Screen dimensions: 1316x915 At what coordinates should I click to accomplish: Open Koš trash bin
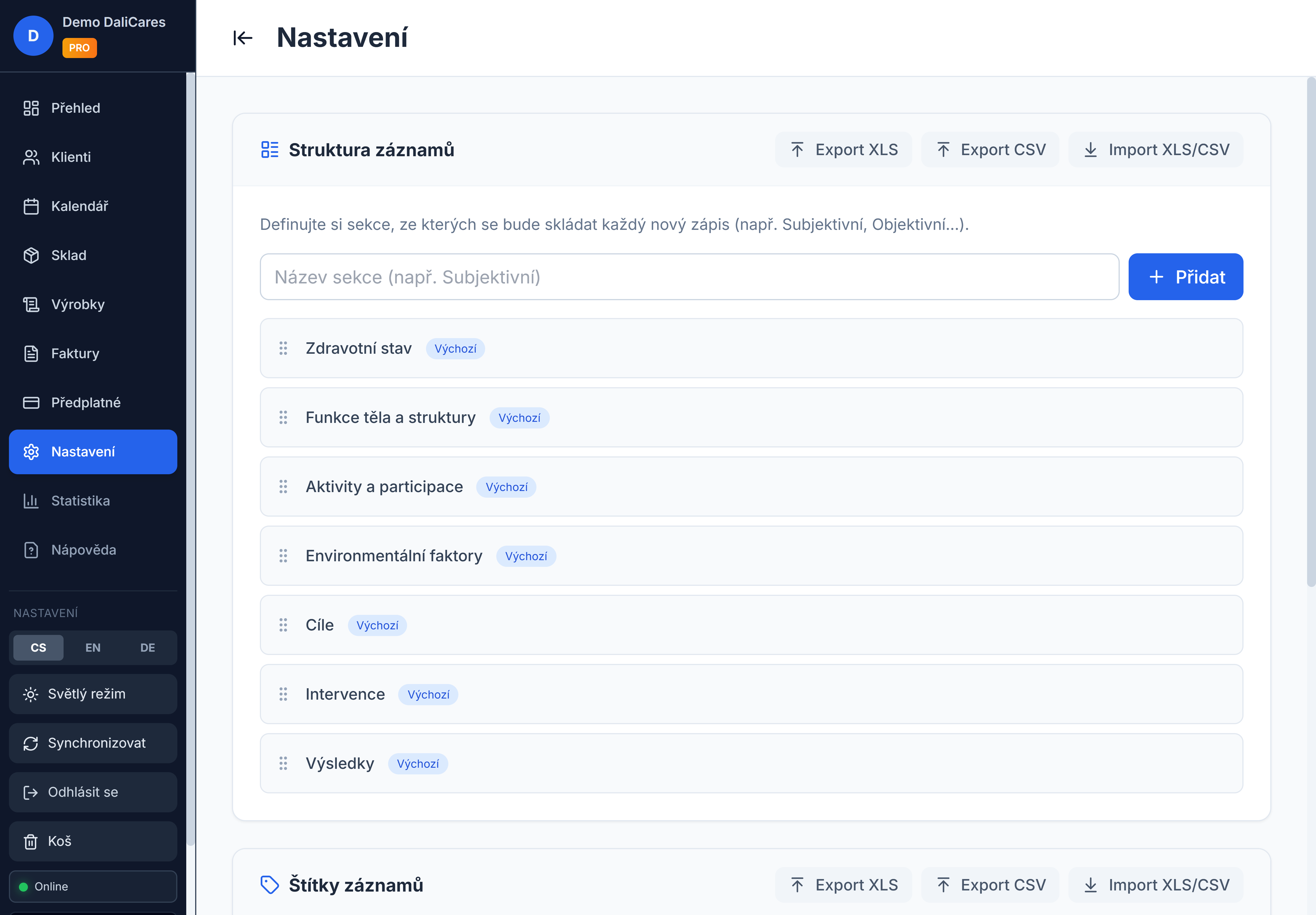93,841
